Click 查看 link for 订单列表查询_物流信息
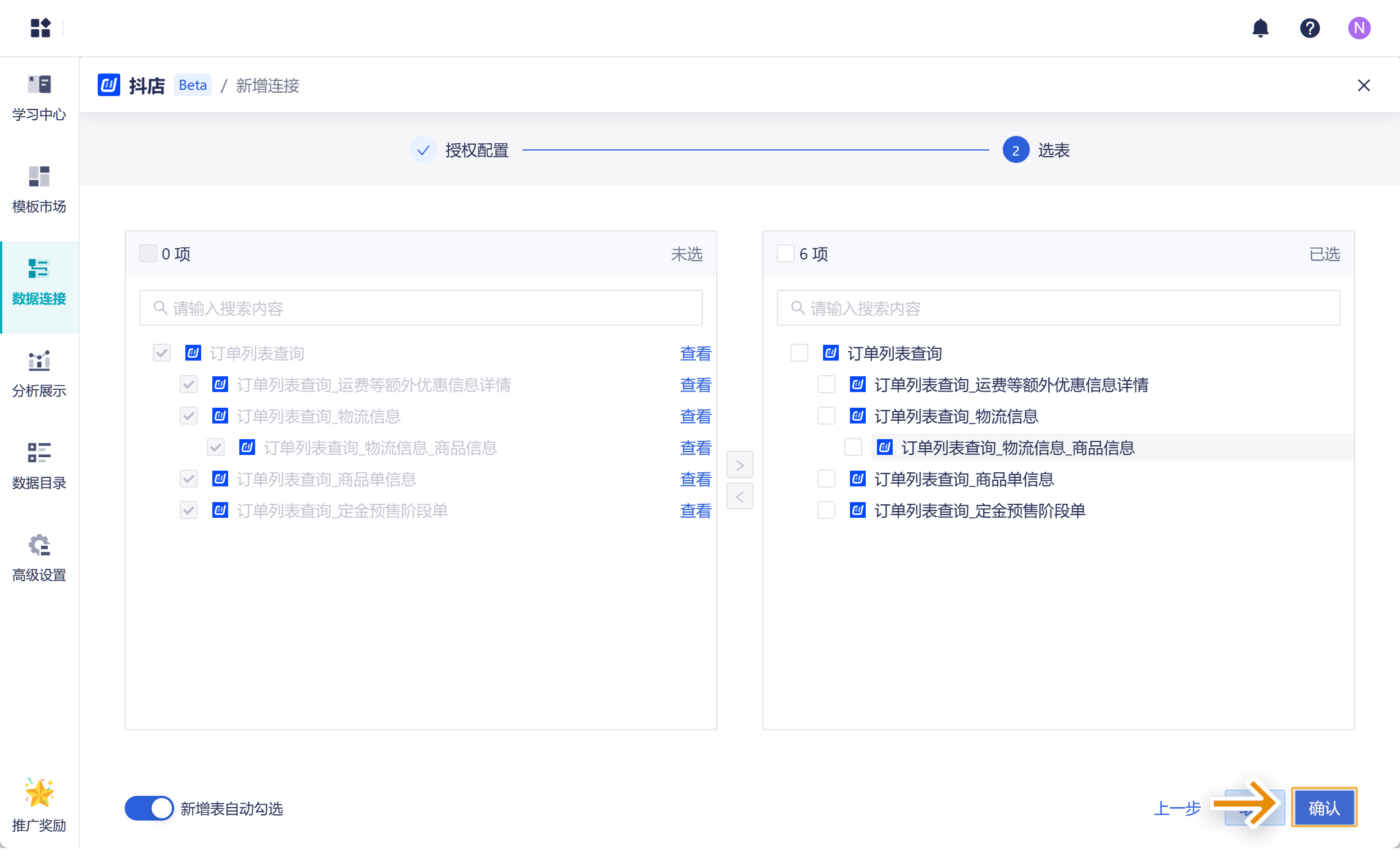The height and width of the screenshot is (852, 1400). click(696, 416)
